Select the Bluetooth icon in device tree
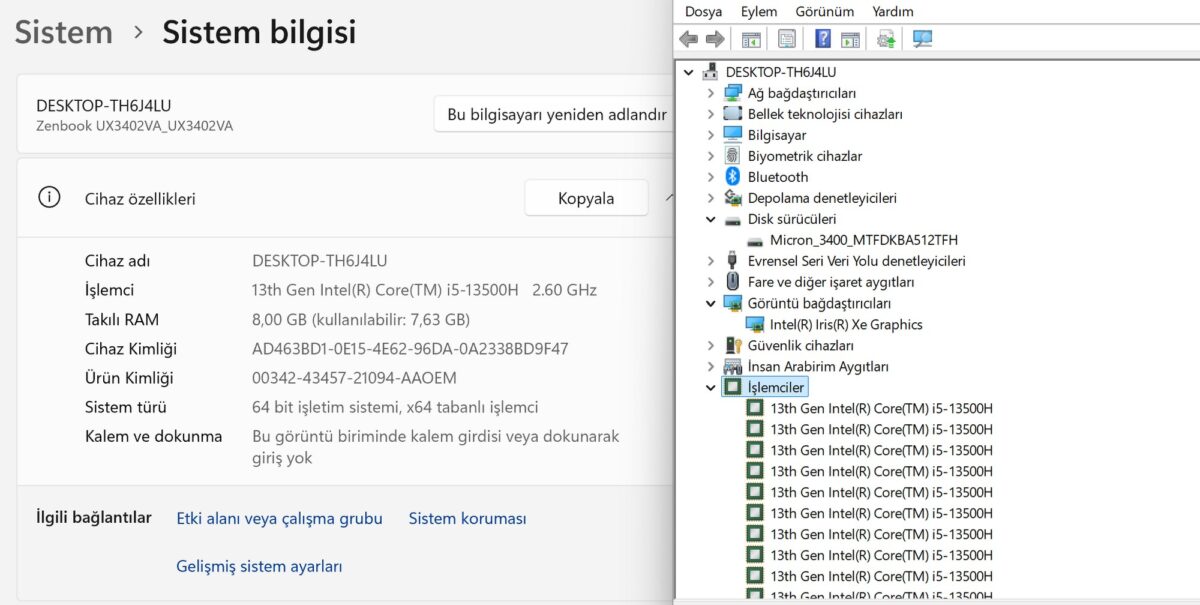The height and width of the screenshot is (605, 1200). (x=733, y=177)
